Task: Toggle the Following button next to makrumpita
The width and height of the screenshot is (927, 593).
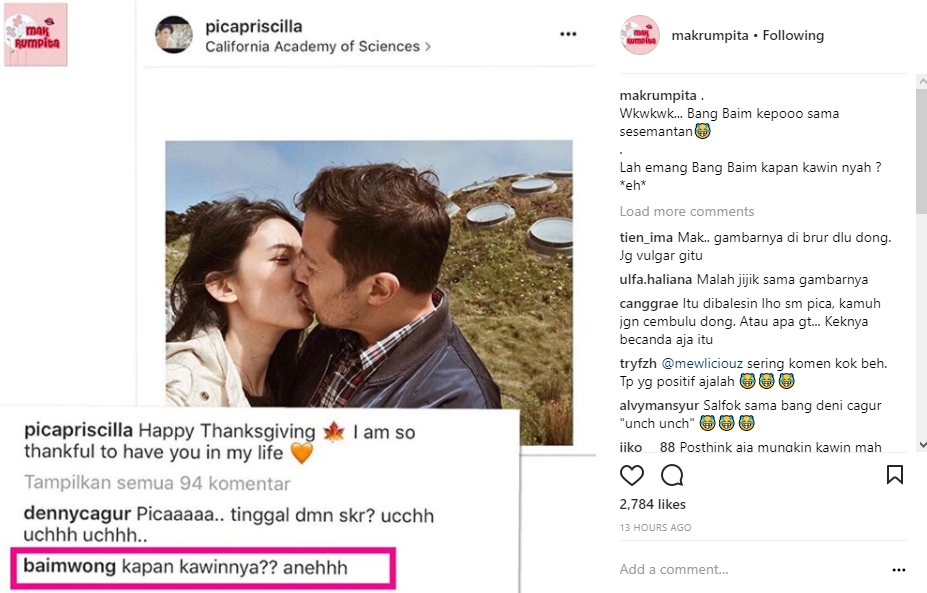Action: point(794,36)
